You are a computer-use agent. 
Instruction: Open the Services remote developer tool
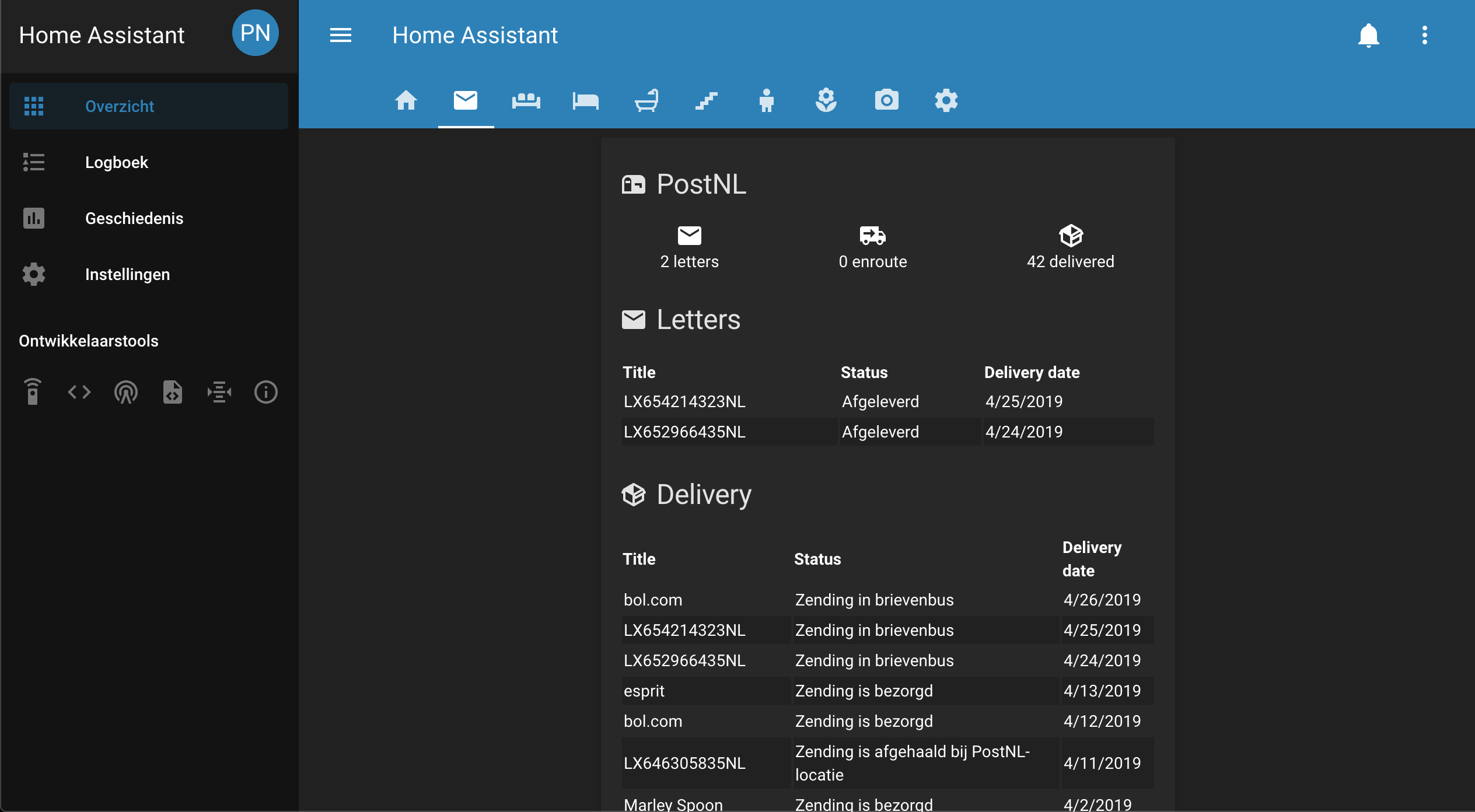33,392
